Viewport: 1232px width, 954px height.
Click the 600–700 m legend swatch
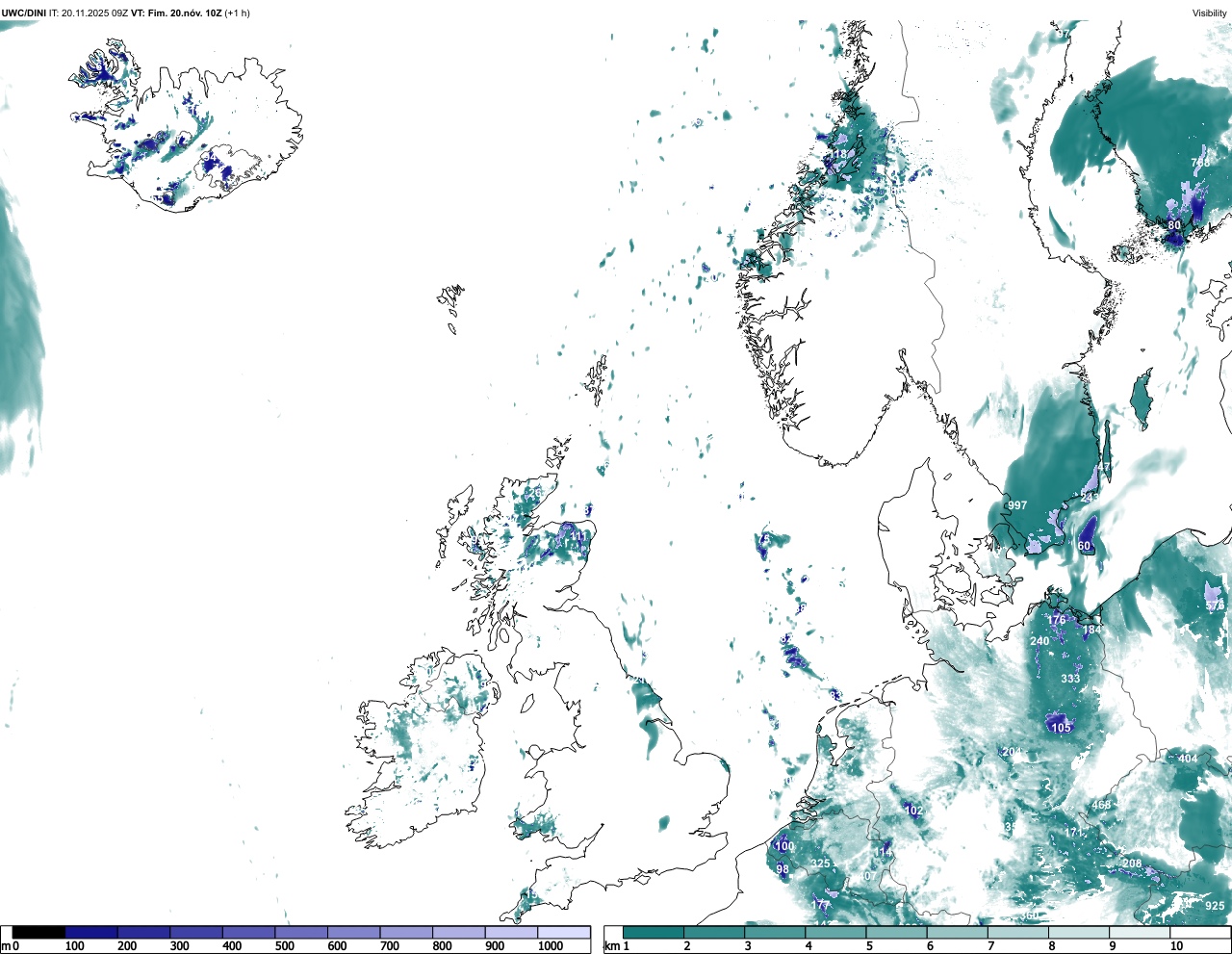pos(354,933)
